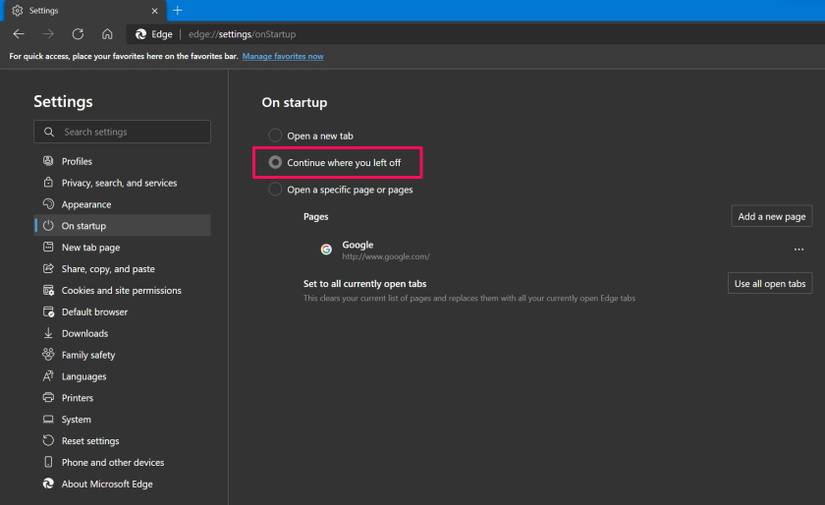Open Privacy, search, and services settings
The height and width of the screenshot is (505, 825).
[x=119, y=183]
